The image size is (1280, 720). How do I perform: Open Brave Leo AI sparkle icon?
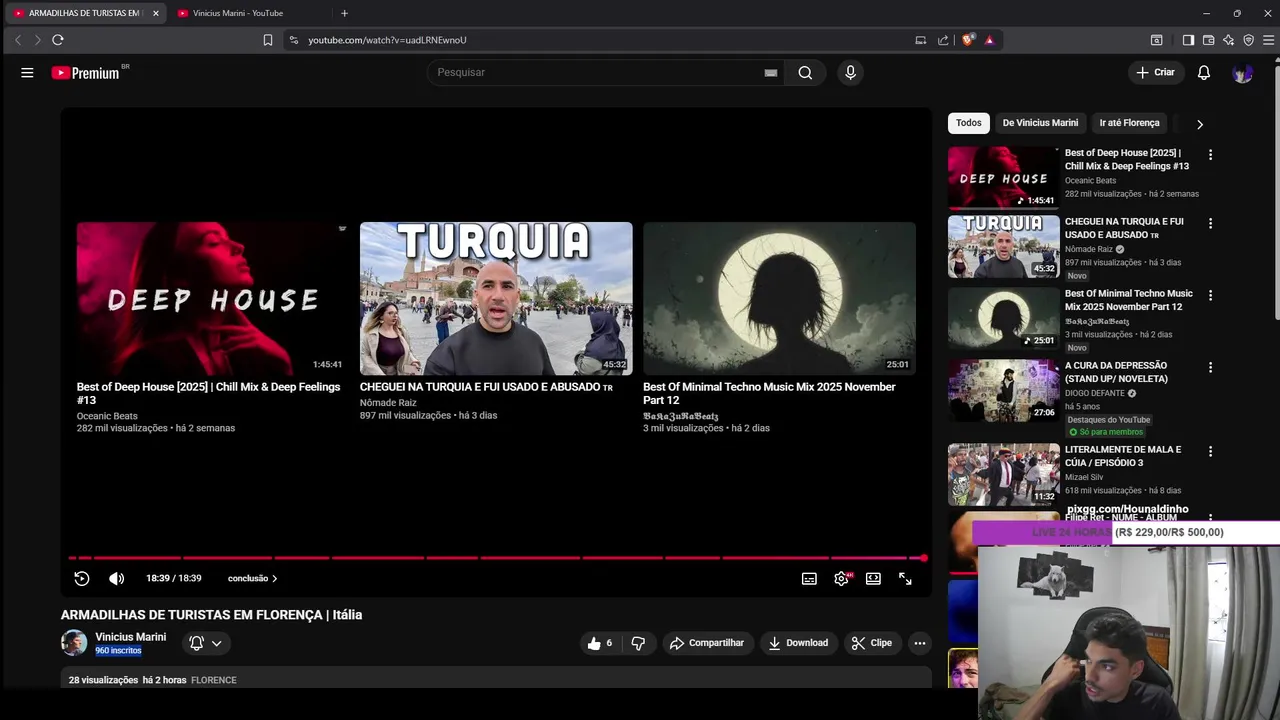click(x=1228, y=40)
